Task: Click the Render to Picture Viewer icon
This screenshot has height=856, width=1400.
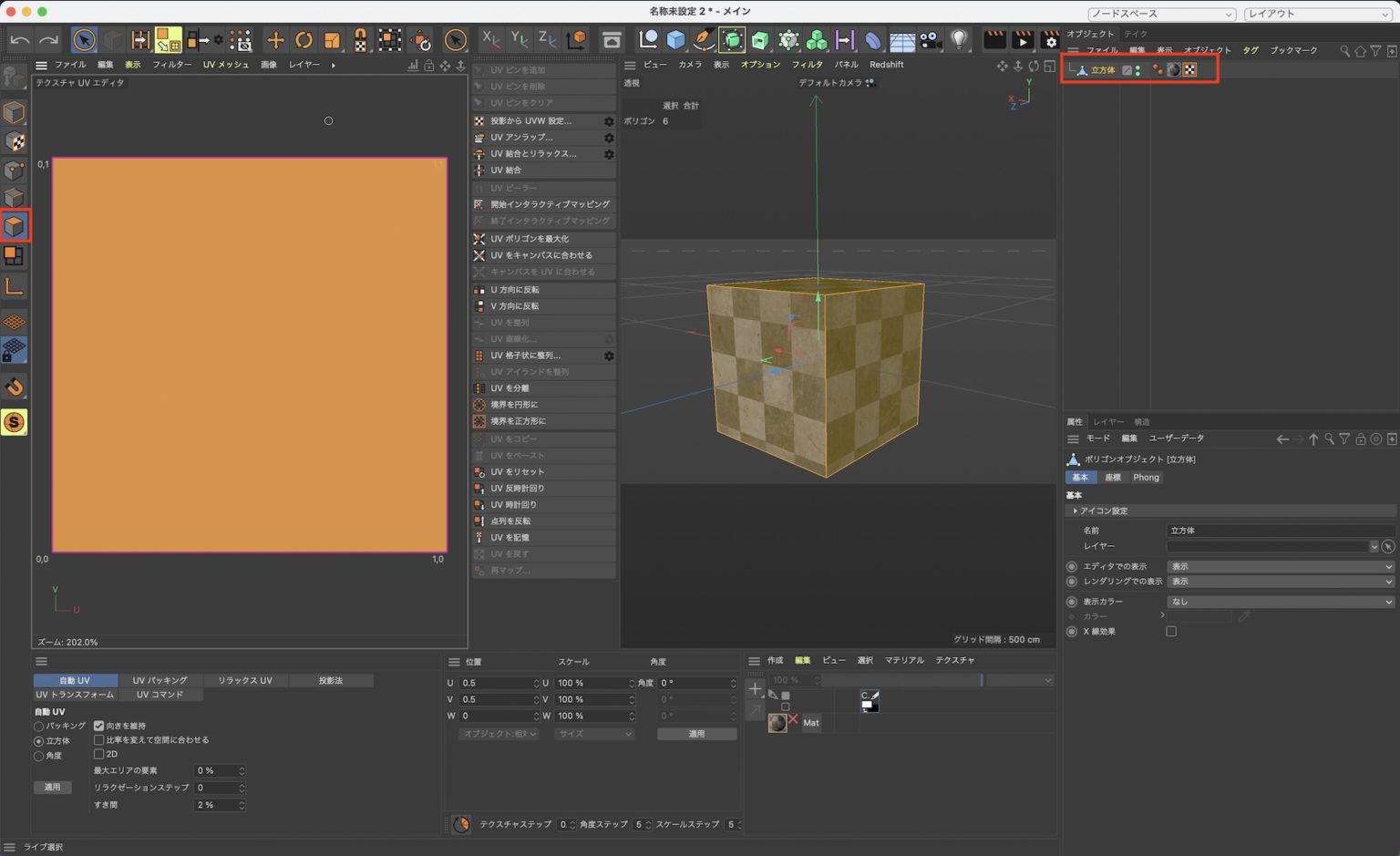Action: click(x=1024, y=40)
